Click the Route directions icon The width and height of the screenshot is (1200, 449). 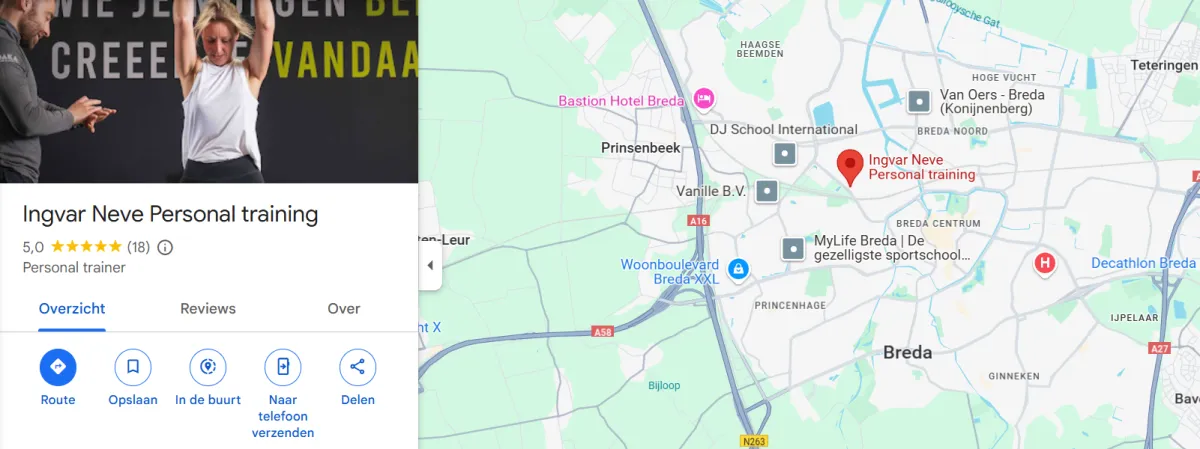point(58,367)
